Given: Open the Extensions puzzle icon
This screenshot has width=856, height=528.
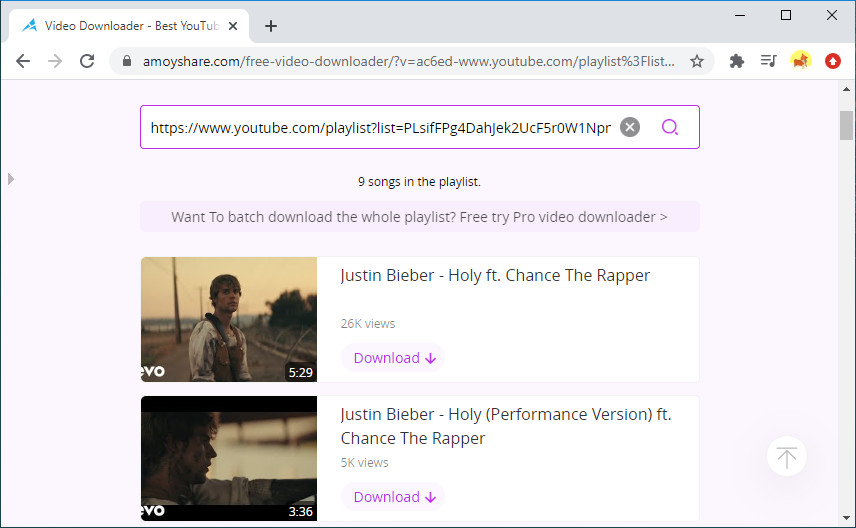Looking at the screenshot, I should 737,61.
